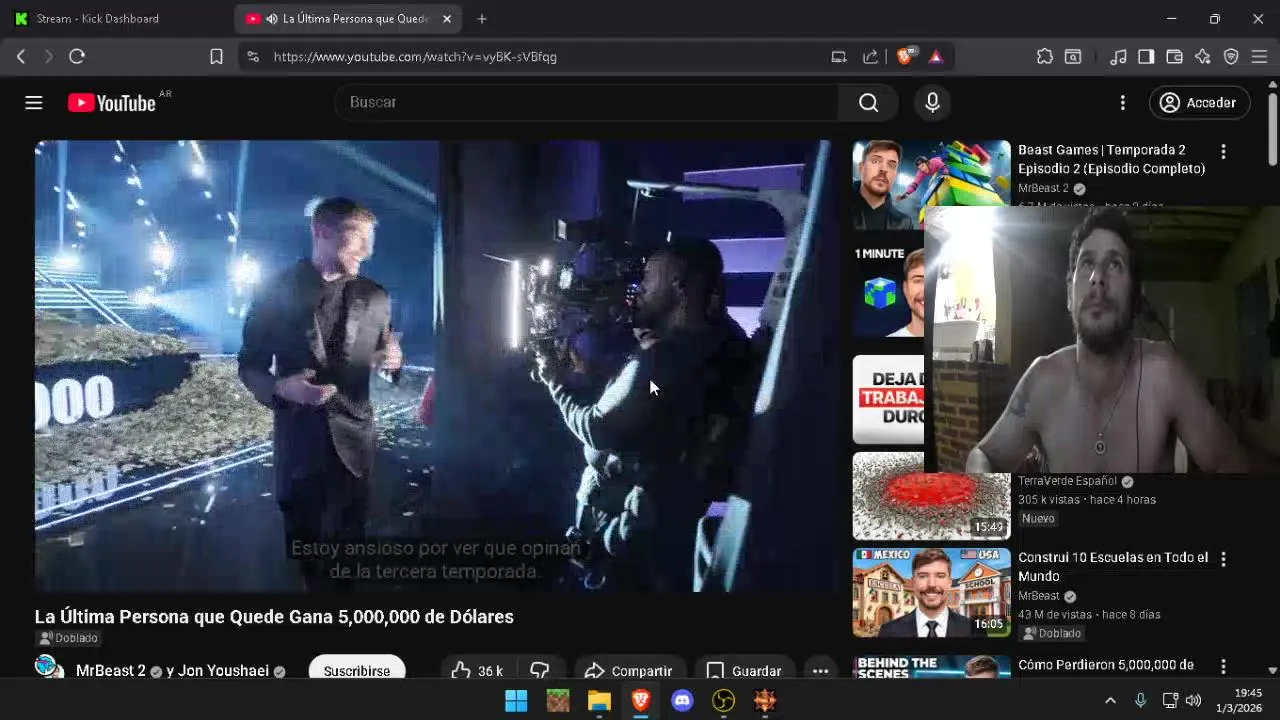
Task: Reload the page
Action: click(x=77, y=57)
